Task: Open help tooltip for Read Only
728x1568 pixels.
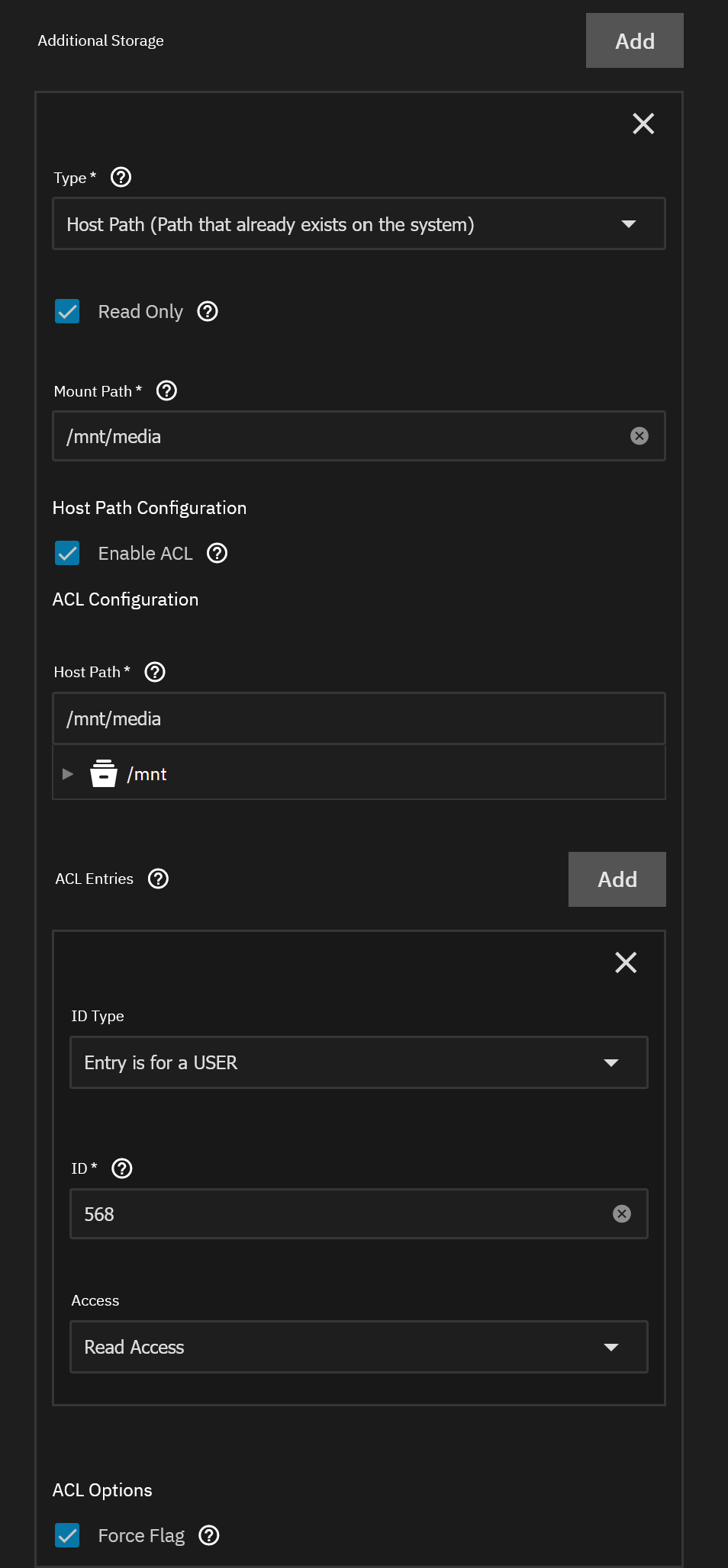Action: click(x=208, y=312)
